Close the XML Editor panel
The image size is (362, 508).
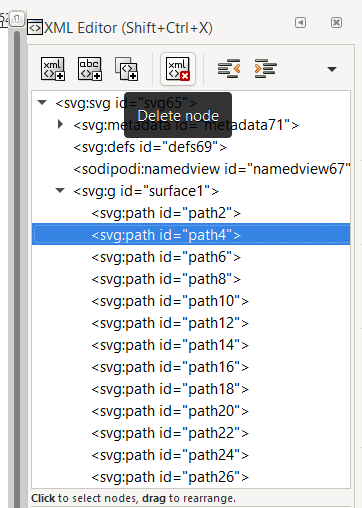pyautogui.click(x=336, y=23)
